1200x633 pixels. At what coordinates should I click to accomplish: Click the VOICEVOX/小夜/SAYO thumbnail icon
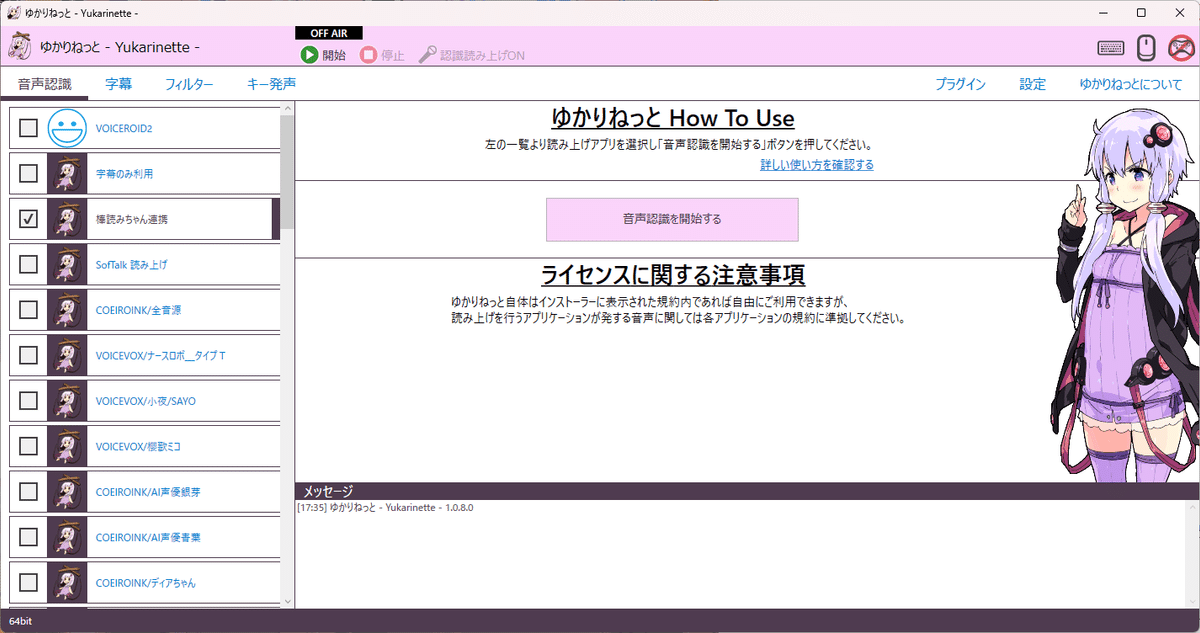tap(67, 400)
